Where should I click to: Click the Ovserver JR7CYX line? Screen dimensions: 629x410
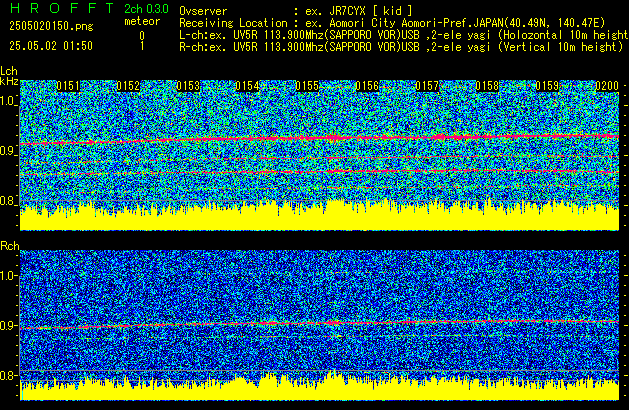point(296,11)
